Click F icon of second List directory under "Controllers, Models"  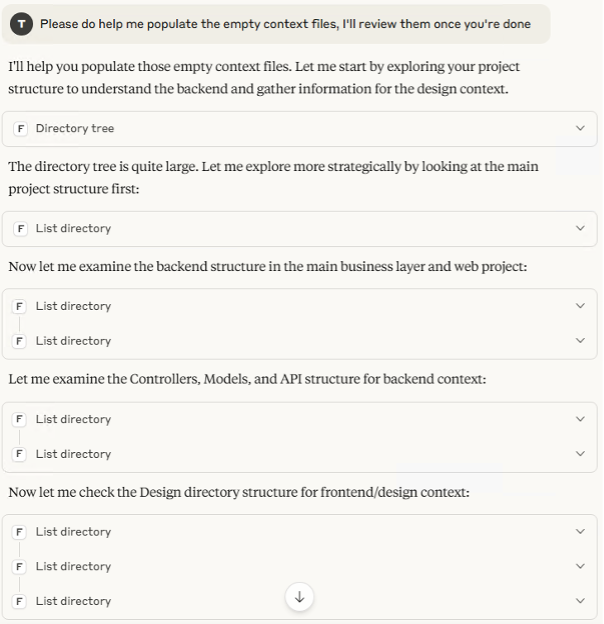[21, 454]
